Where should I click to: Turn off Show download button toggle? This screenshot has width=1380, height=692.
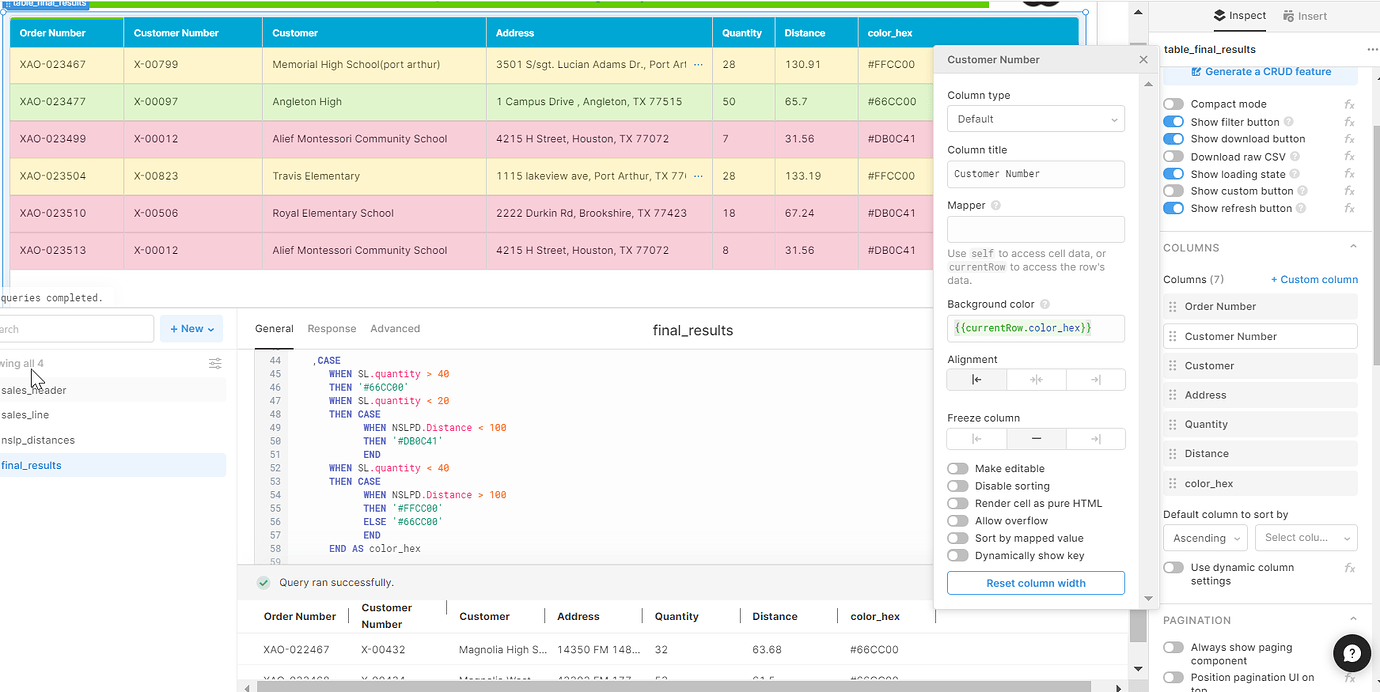click(1173, 139)
